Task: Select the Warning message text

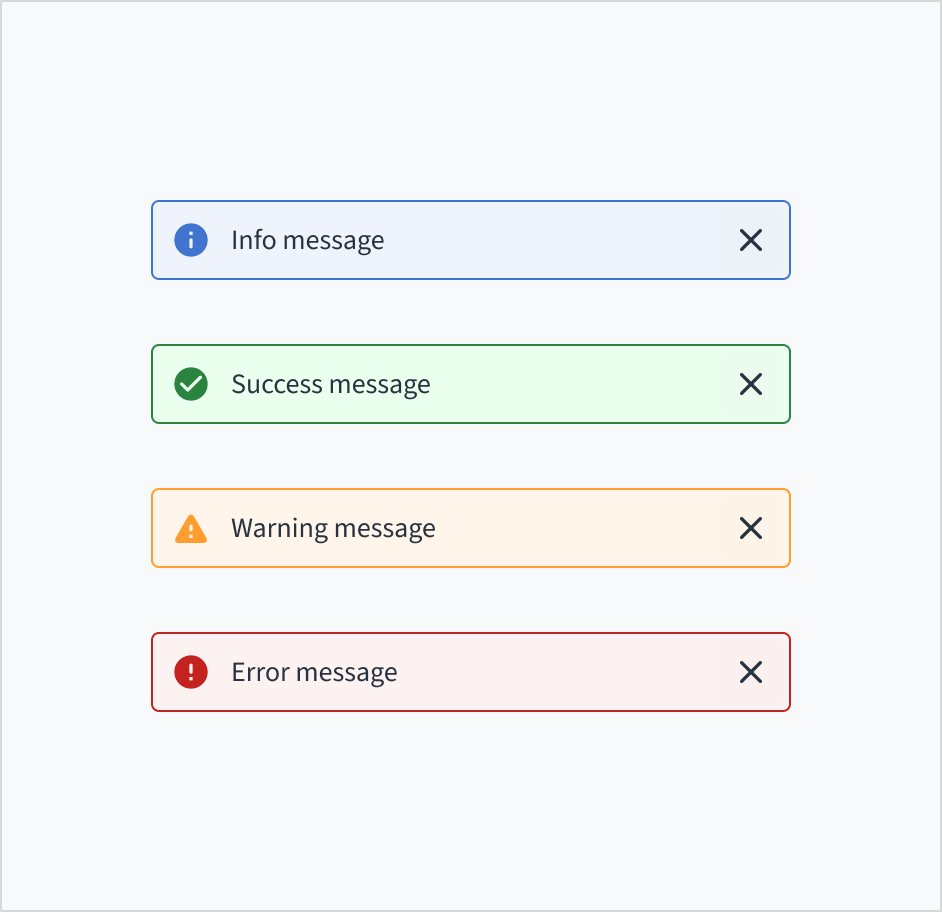Action: click(x=333, y=528)
